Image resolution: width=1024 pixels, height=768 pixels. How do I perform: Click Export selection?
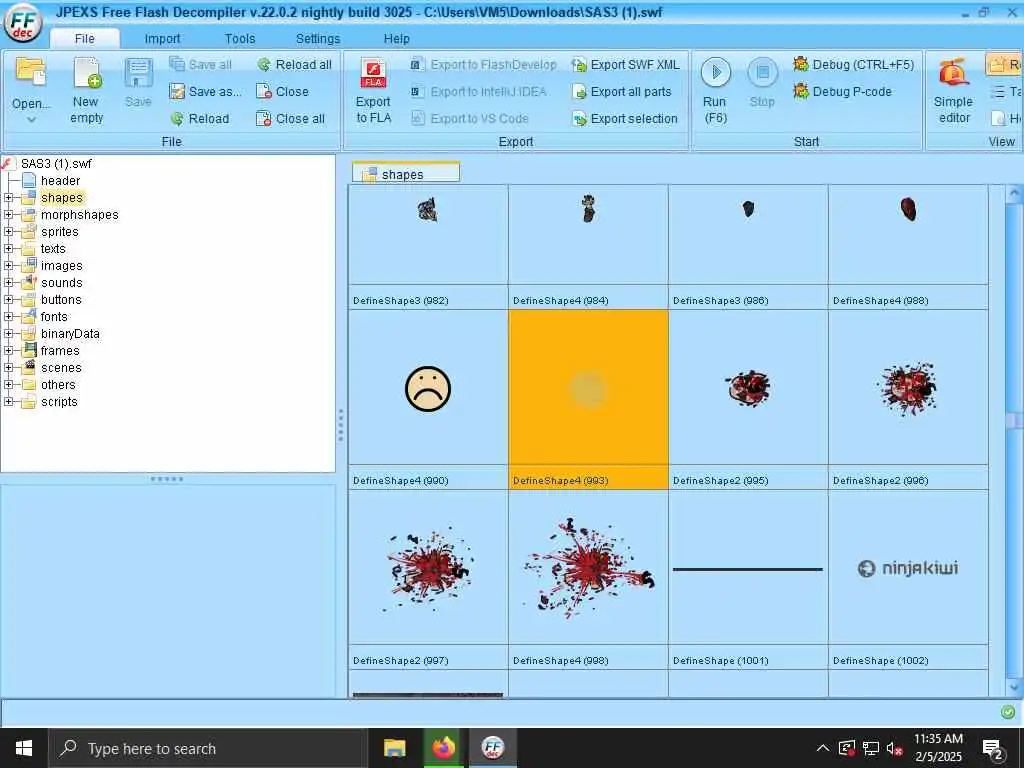click(624, 119)
